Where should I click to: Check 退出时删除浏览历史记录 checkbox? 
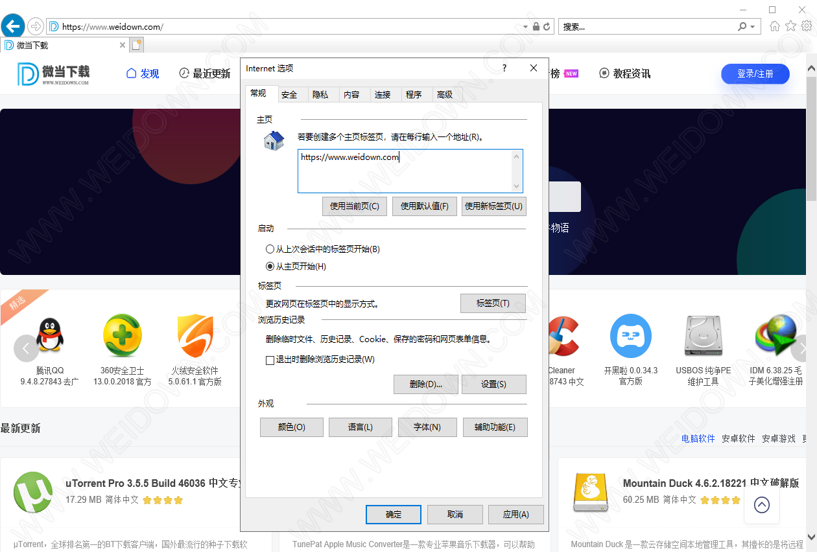[270, 360]
